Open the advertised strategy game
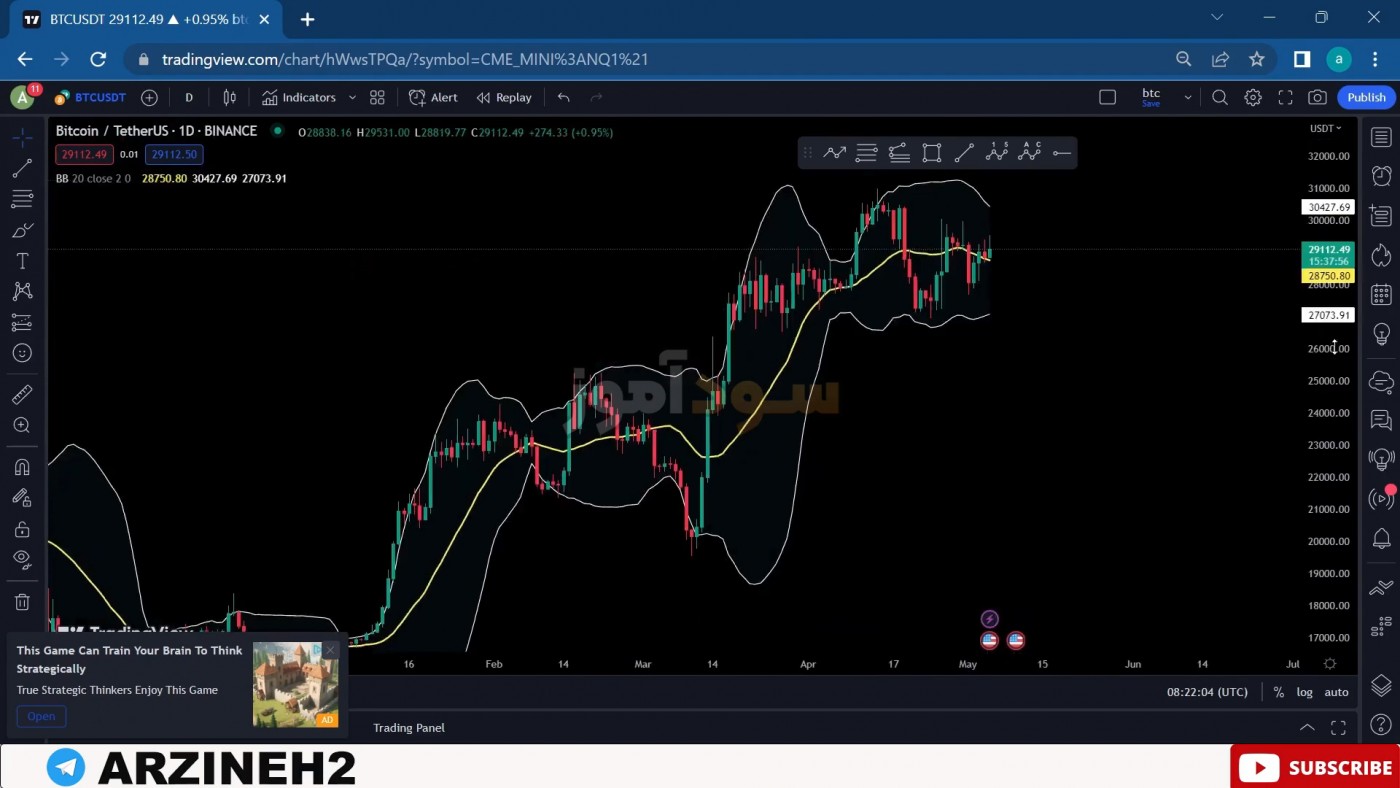This screenshot has height=788, width=1400. [x=41, y=716]
